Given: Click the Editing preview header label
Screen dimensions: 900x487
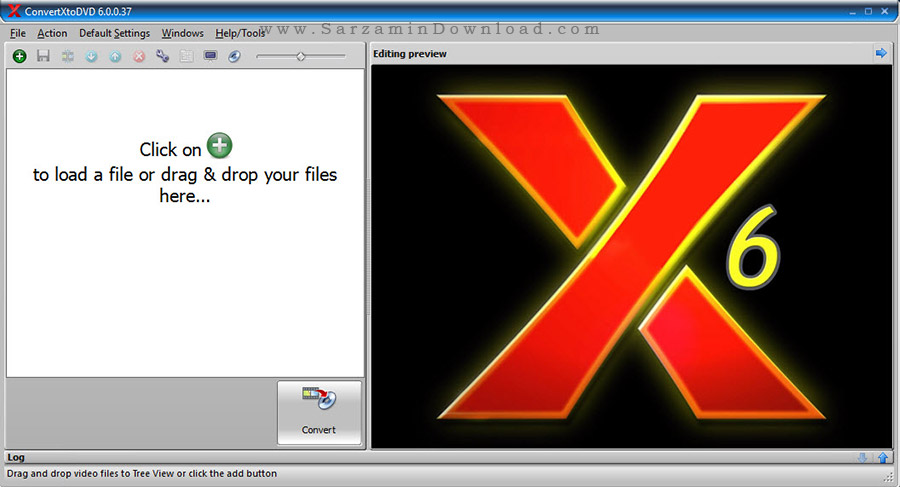Looking at the screenshot, I should click(x=410, y=53).
